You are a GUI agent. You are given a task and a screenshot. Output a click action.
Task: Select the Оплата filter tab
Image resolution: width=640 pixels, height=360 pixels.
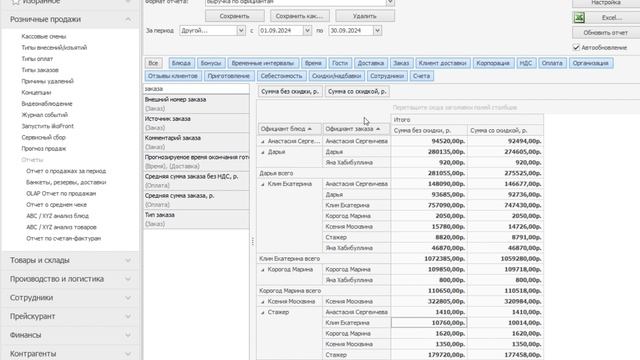[x=552, y=63]
